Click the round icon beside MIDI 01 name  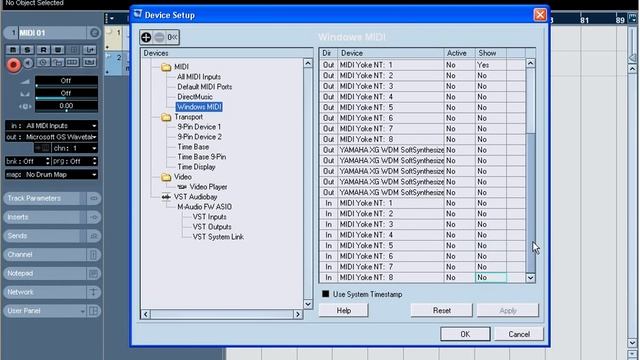[94, 33]
